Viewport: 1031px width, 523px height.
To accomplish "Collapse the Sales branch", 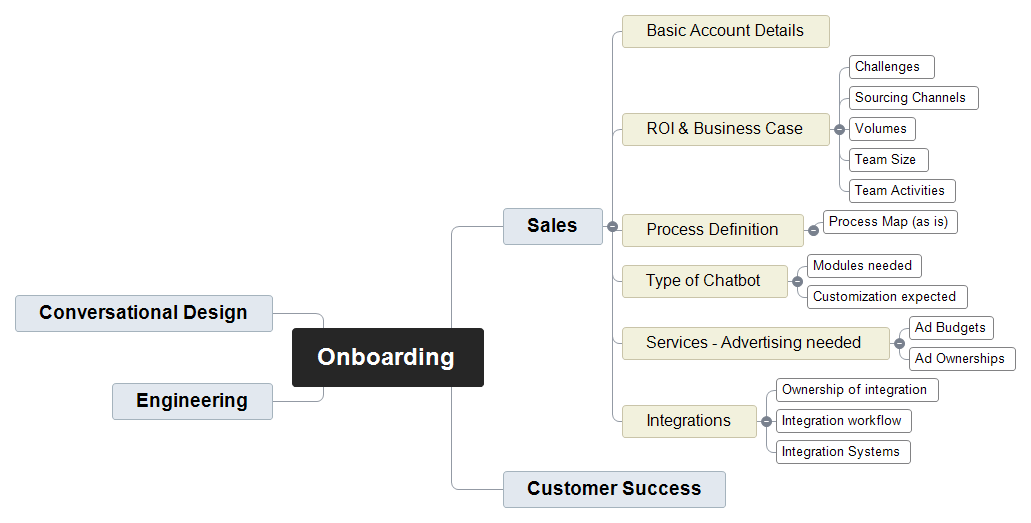I will pyautogui.click(x=612, y=227).
